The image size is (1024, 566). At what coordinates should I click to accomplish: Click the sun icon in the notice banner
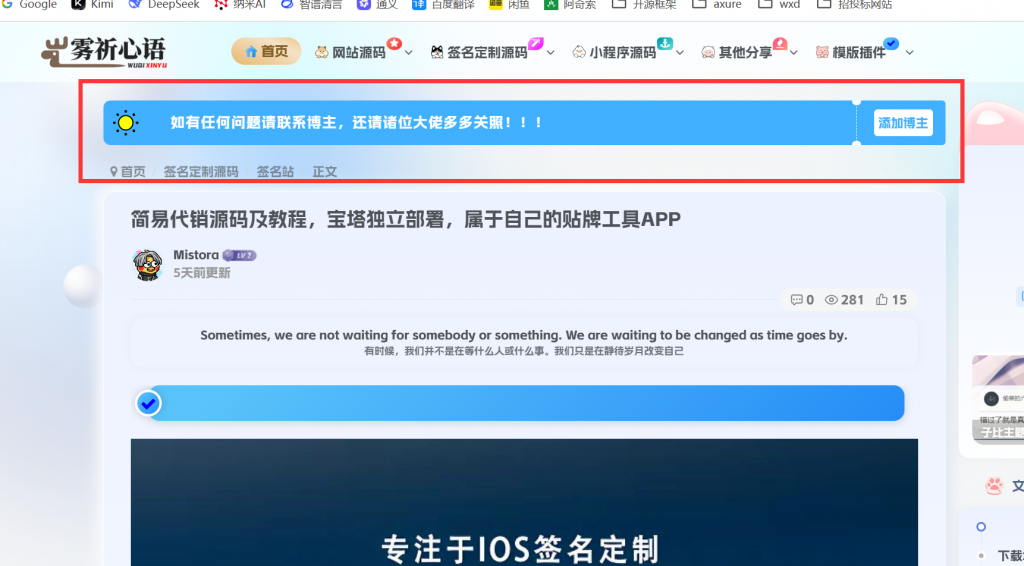[125, 123]
